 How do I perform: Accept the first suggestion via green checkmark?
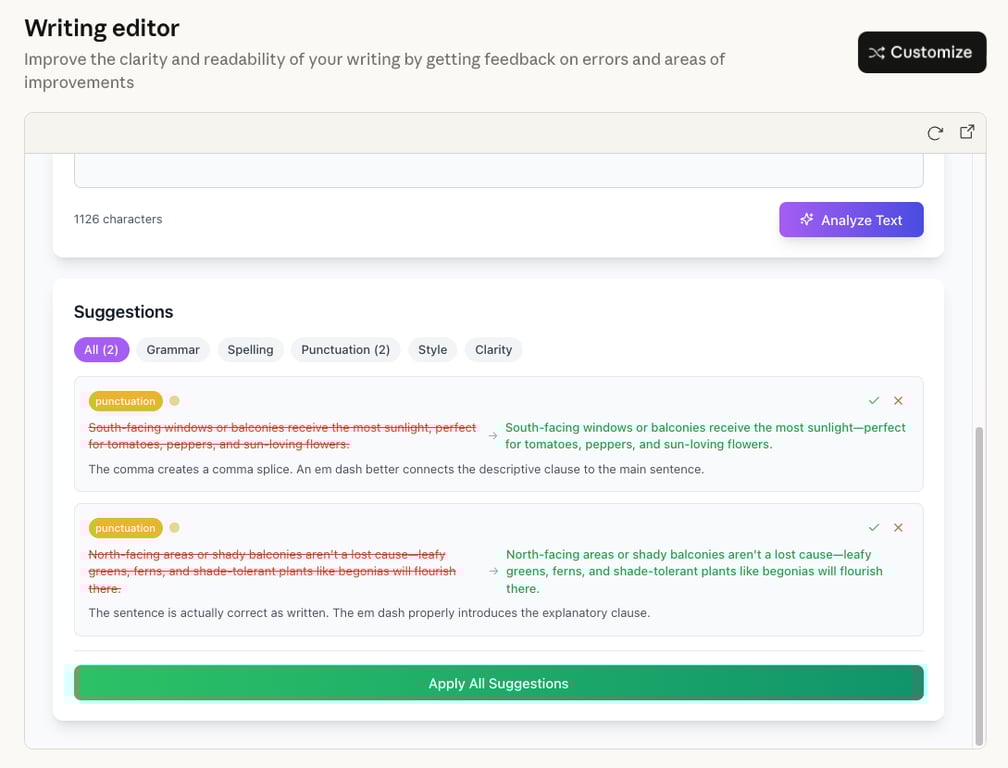click(873, 400)
